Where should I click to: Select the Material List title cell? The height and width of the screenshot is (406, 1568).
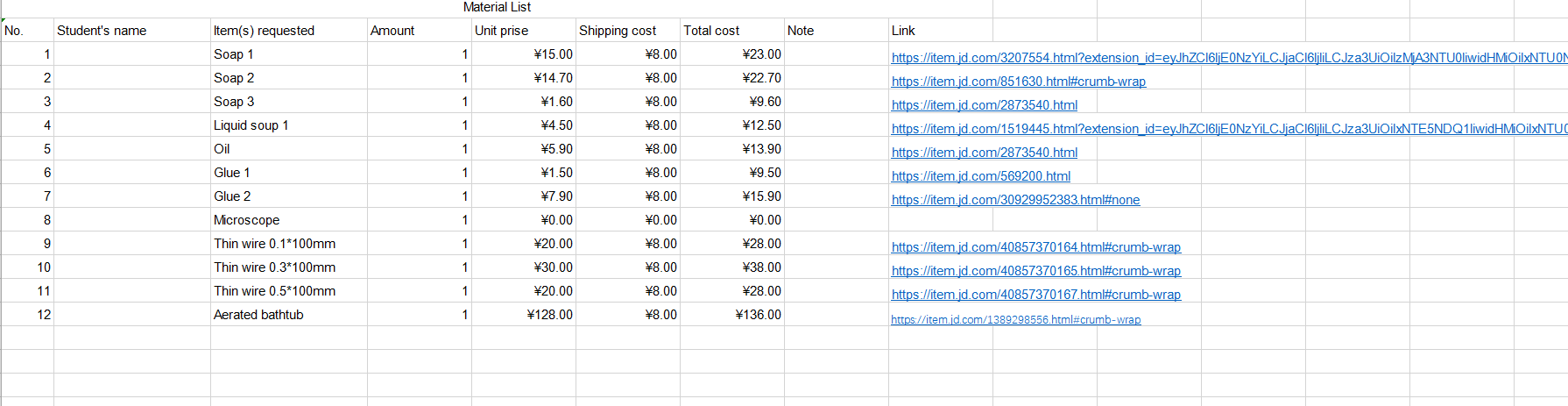(x=497, y=7)
